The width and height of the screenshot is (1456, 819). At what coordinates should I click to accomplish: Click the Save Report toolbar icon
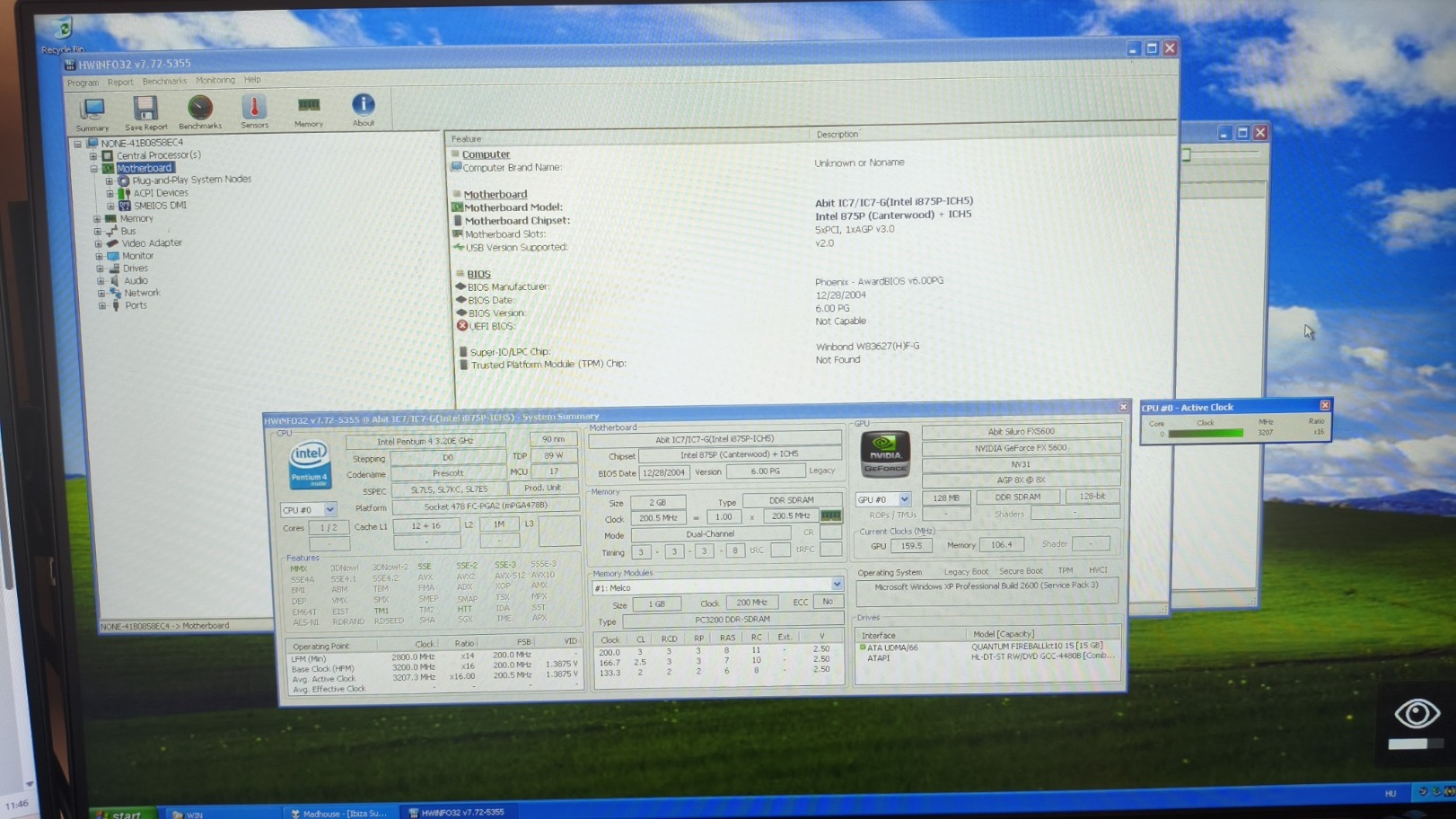click(145, 113)
